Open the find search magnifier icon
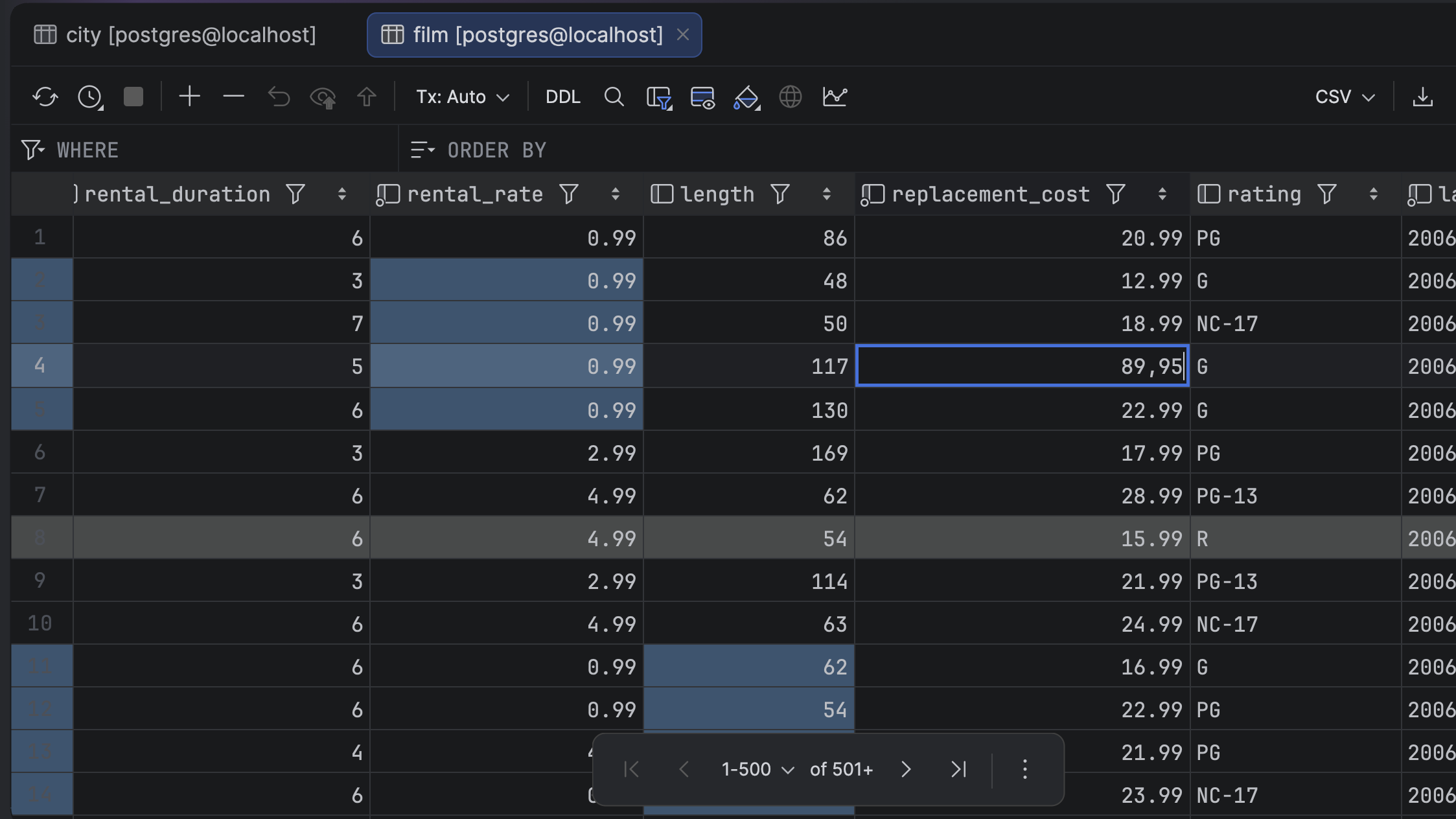This screenshot has width=1456, height=819. tap(614, 97)
